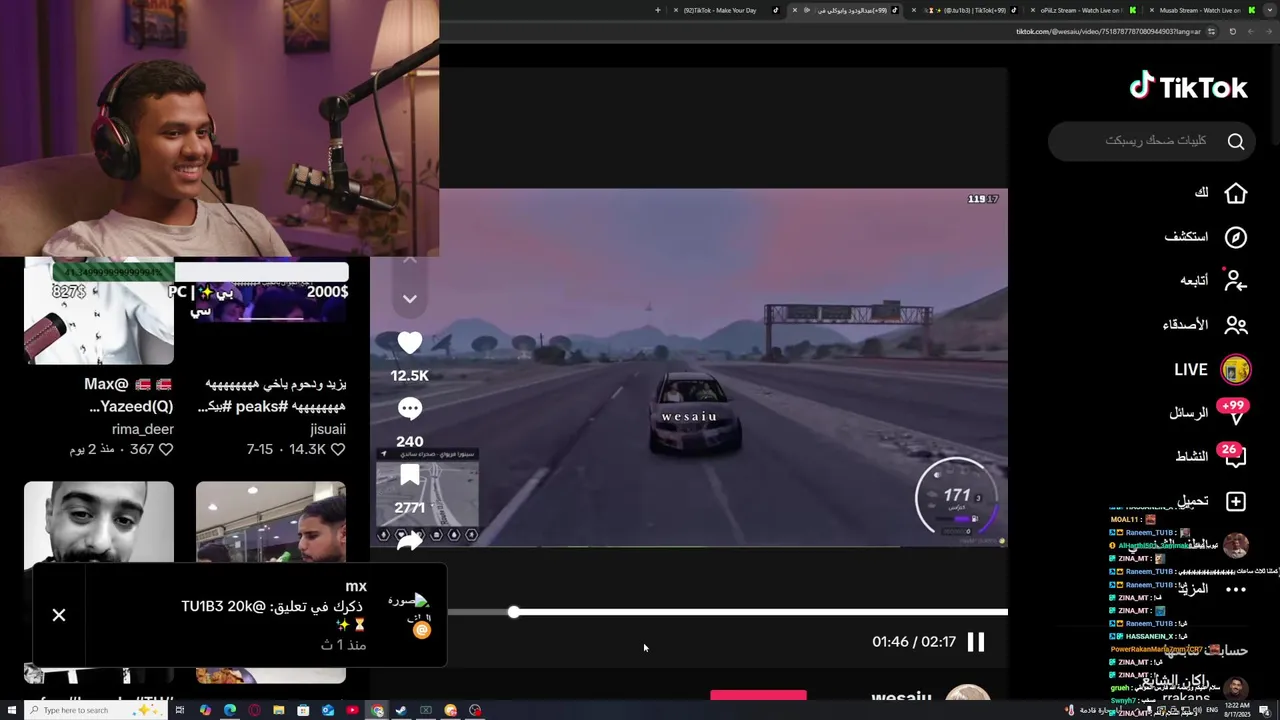The width and height of the screenshot is (1280, 720).
Task: Click the TikTok logo
Action: click(1188, 87)
